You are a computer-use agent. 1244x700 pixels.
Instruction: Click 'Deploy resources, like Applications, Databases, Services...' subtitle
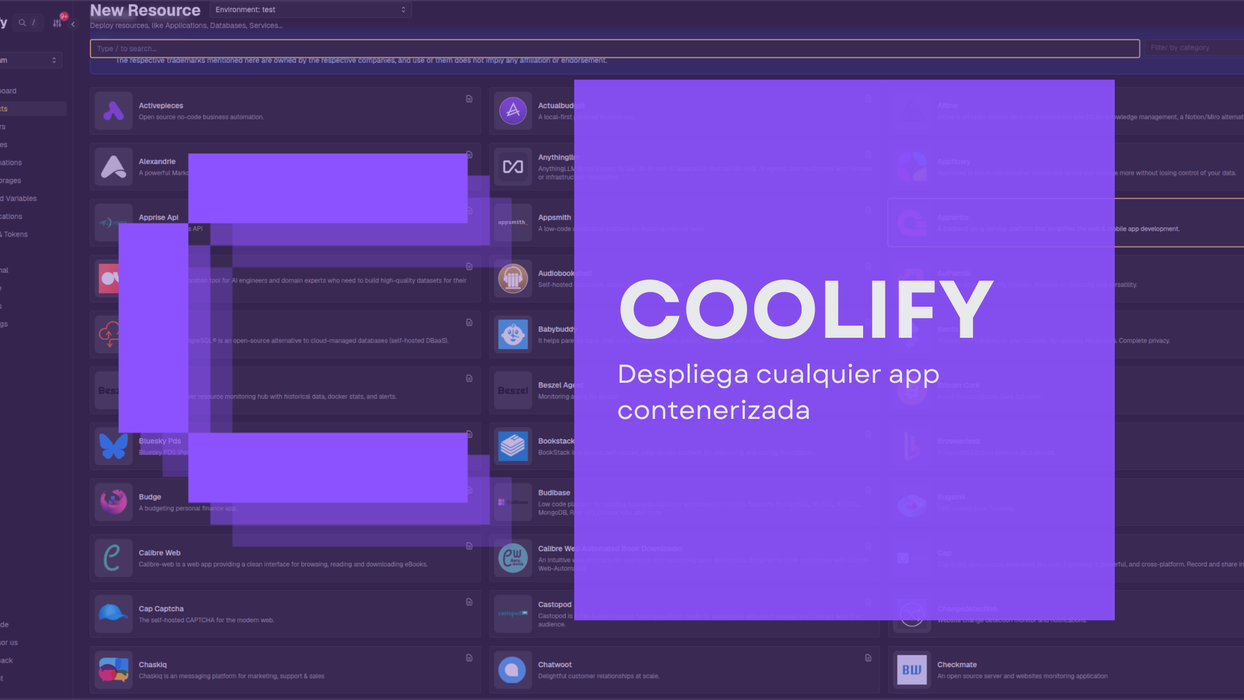pos(186,26)
